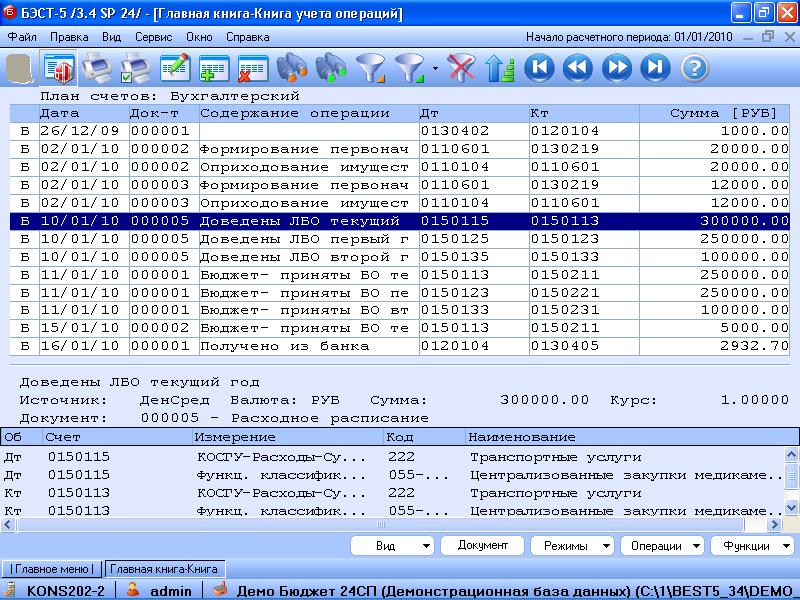Jump to last record with toolbar button
The image size is (800, 600).
pos(655,68)
